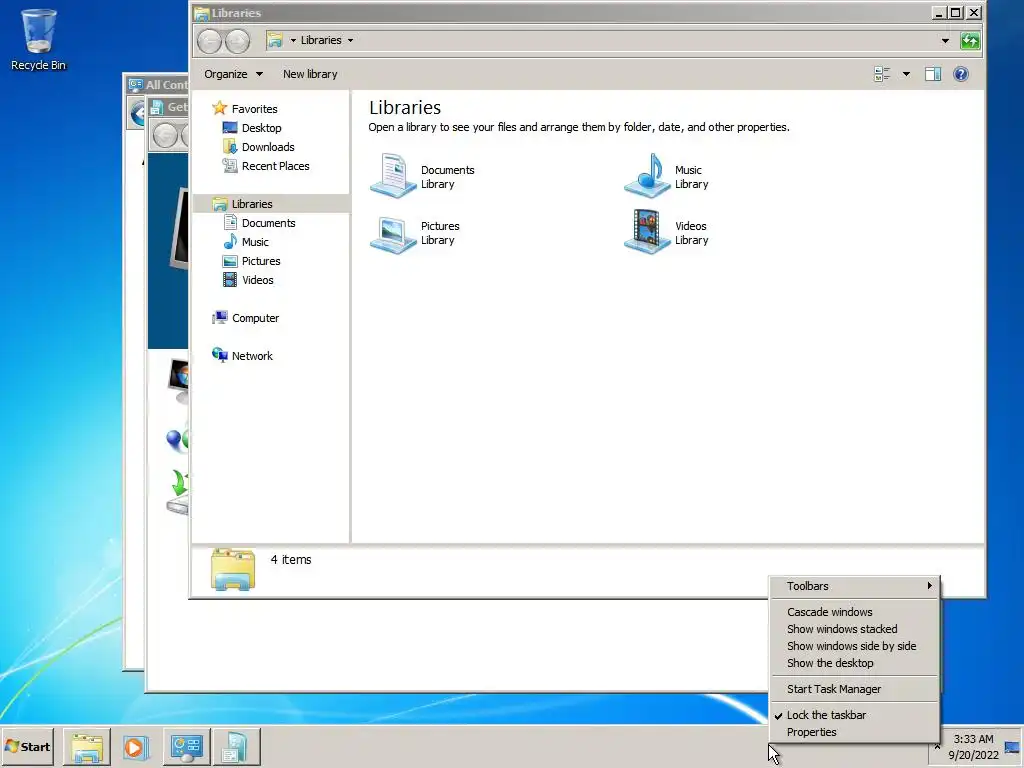Choose Cascade windows from context menu

855,612
